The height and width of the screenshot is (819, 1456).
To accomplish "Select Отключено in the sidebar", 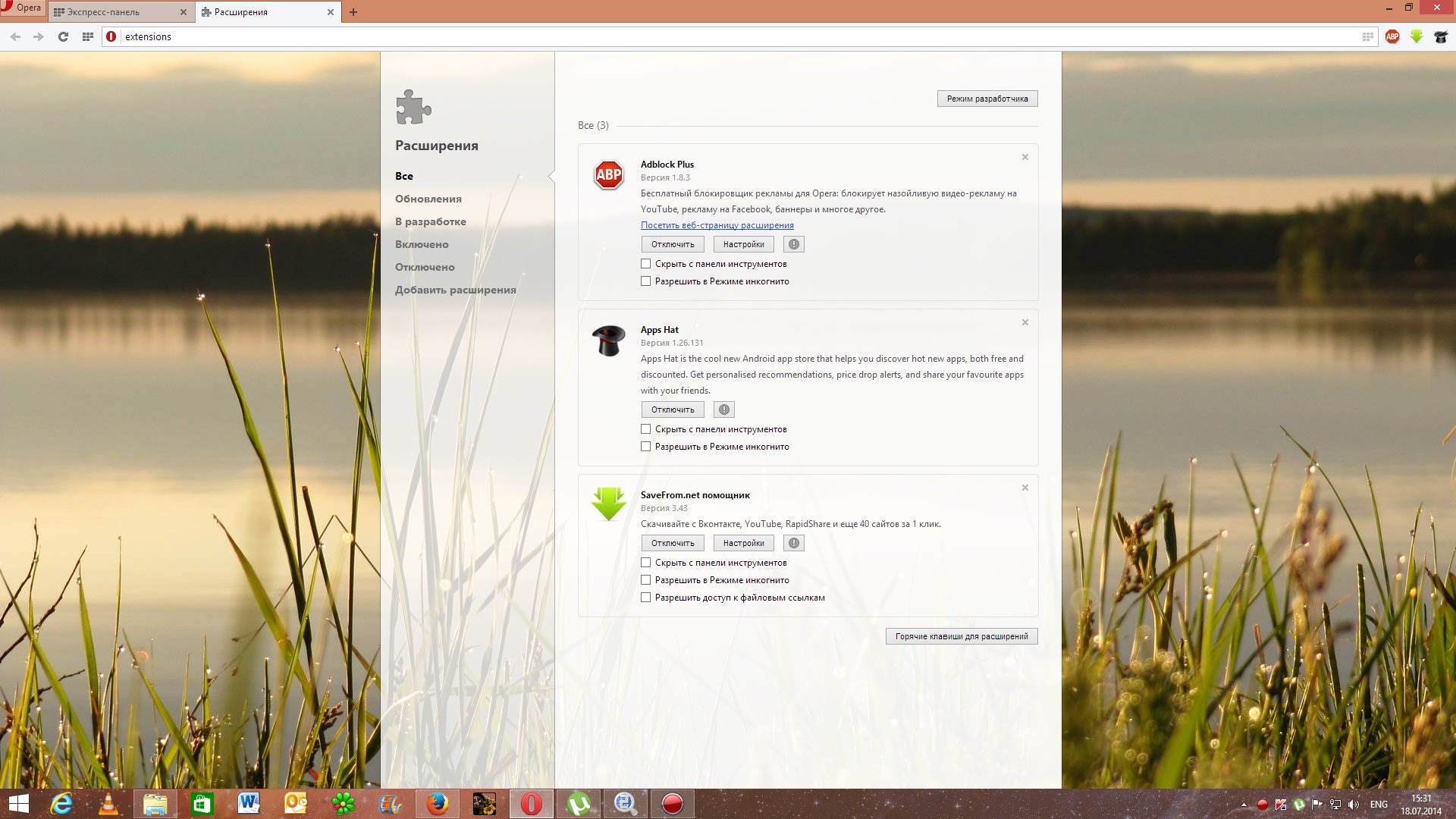I will click(x=425, y=267).
